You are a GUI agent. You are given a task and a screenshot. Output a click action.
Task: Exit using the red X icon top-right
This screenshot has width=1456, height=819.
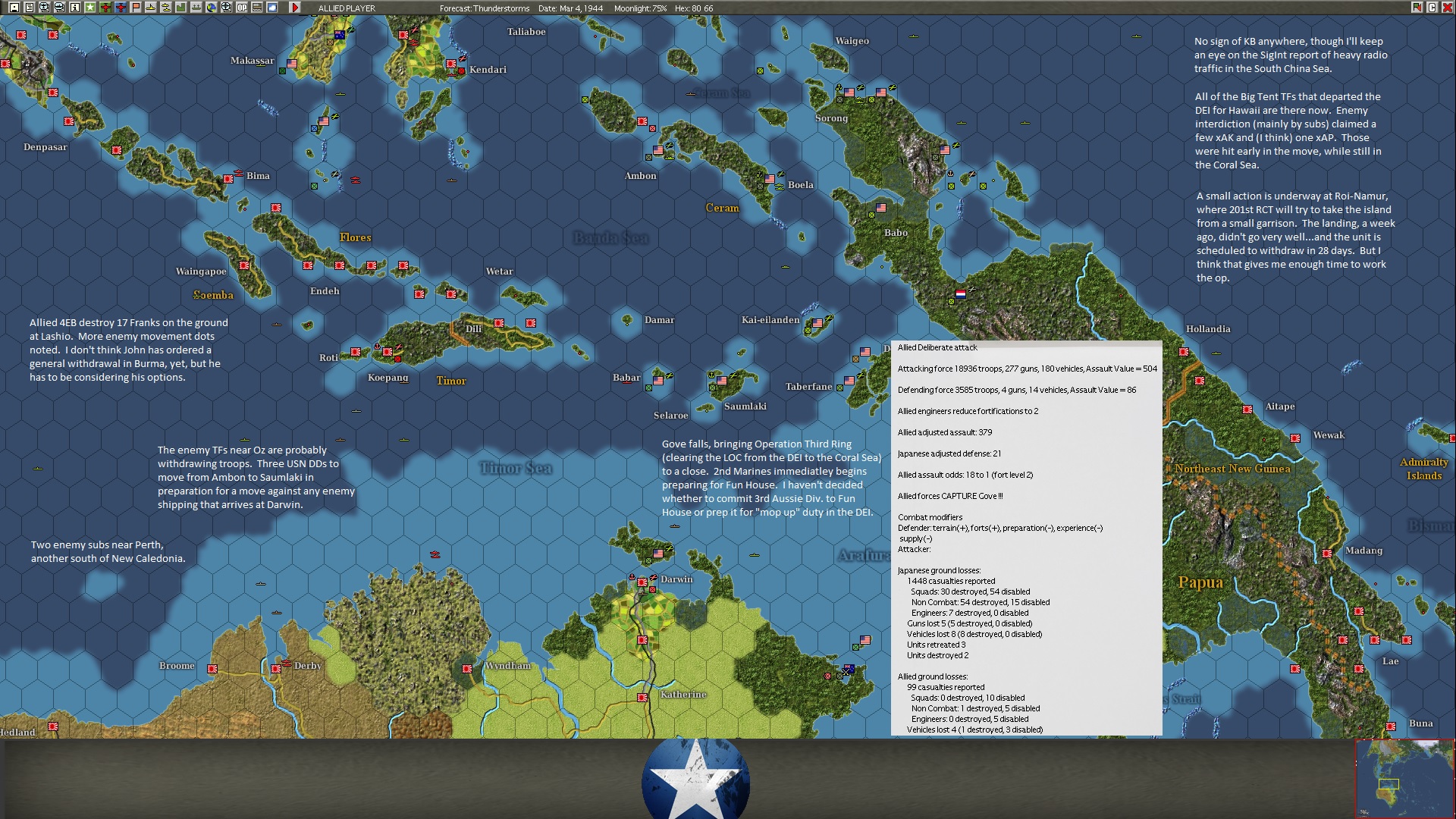(1447, 8)
